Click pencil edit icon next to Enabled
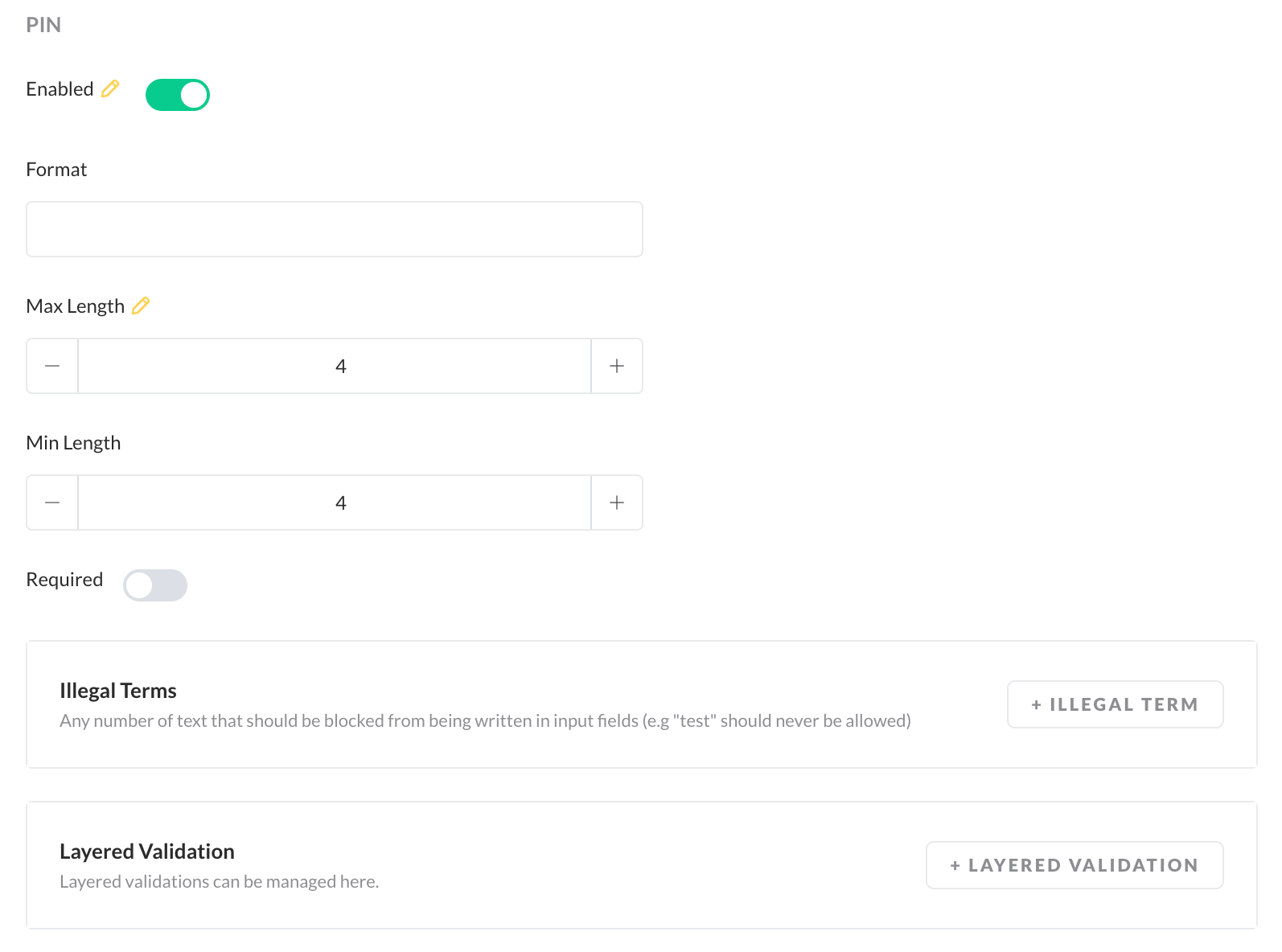 pyautogui.click(x=110, y=88)
